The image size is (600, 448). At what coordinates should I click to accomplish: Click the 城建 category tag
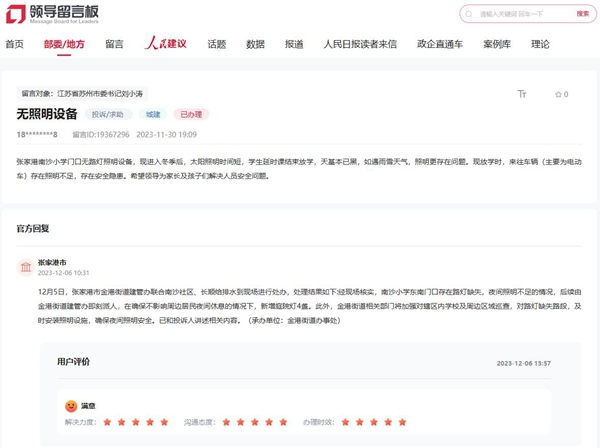click(153, 114)
